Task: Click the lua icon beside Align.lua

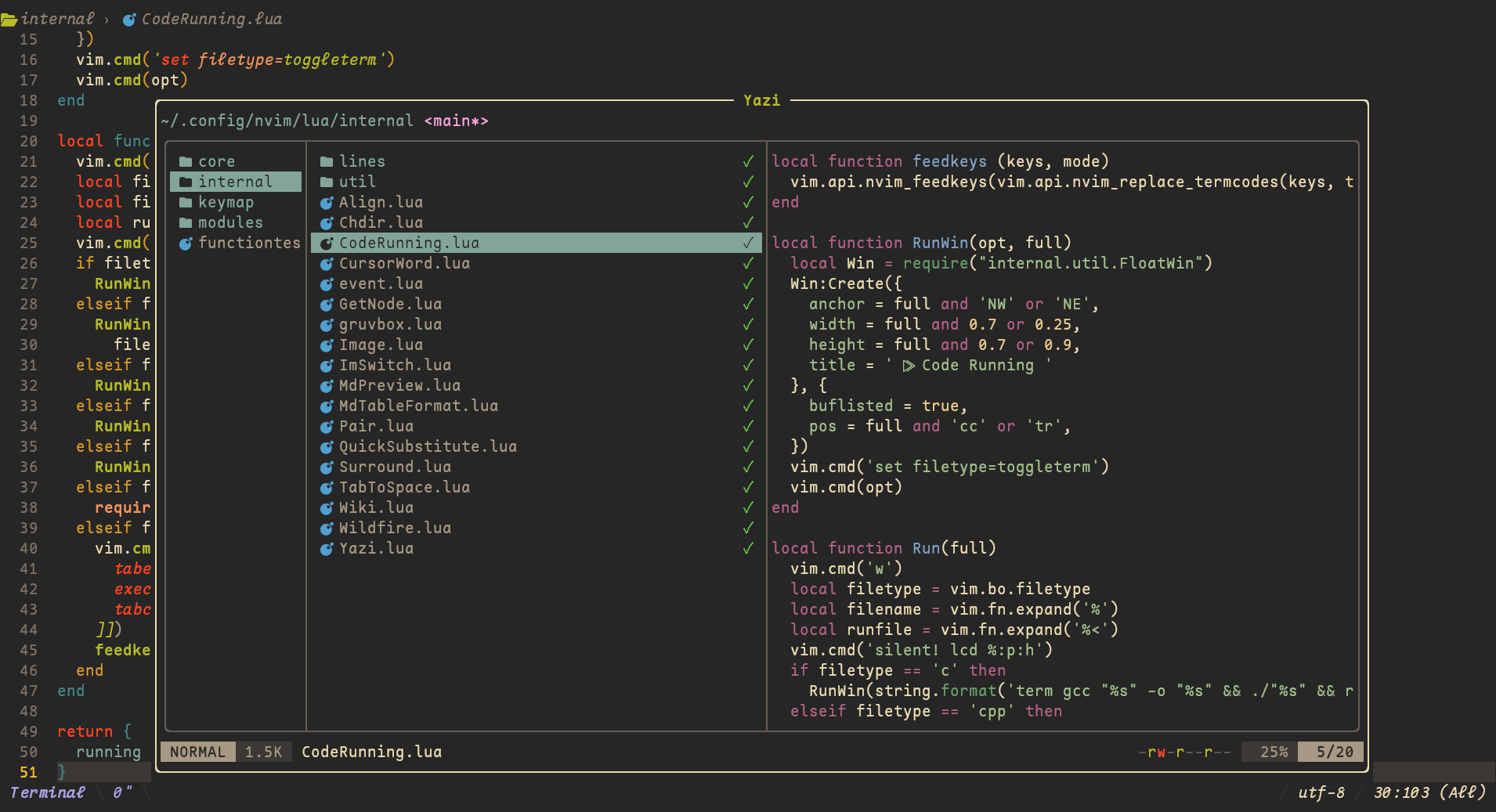Action: coord(327,203)
